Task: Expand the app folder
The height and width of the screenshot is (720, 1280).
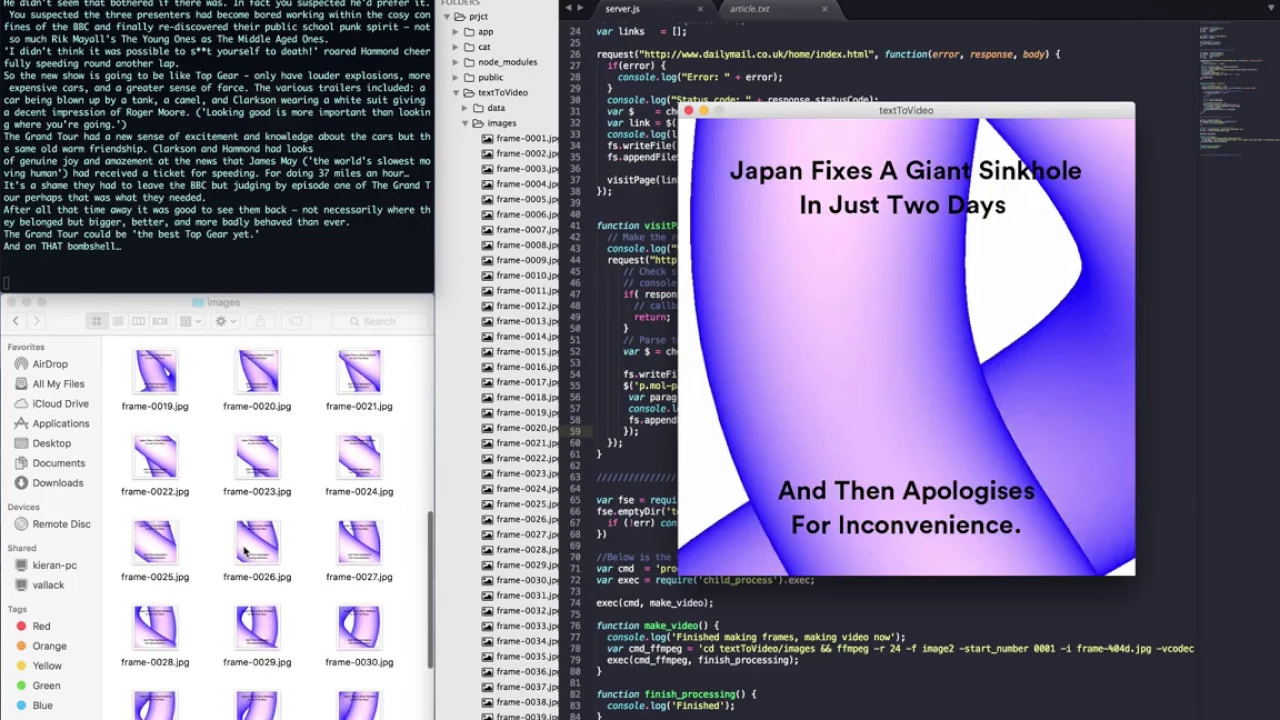Action: coord(456,32)
